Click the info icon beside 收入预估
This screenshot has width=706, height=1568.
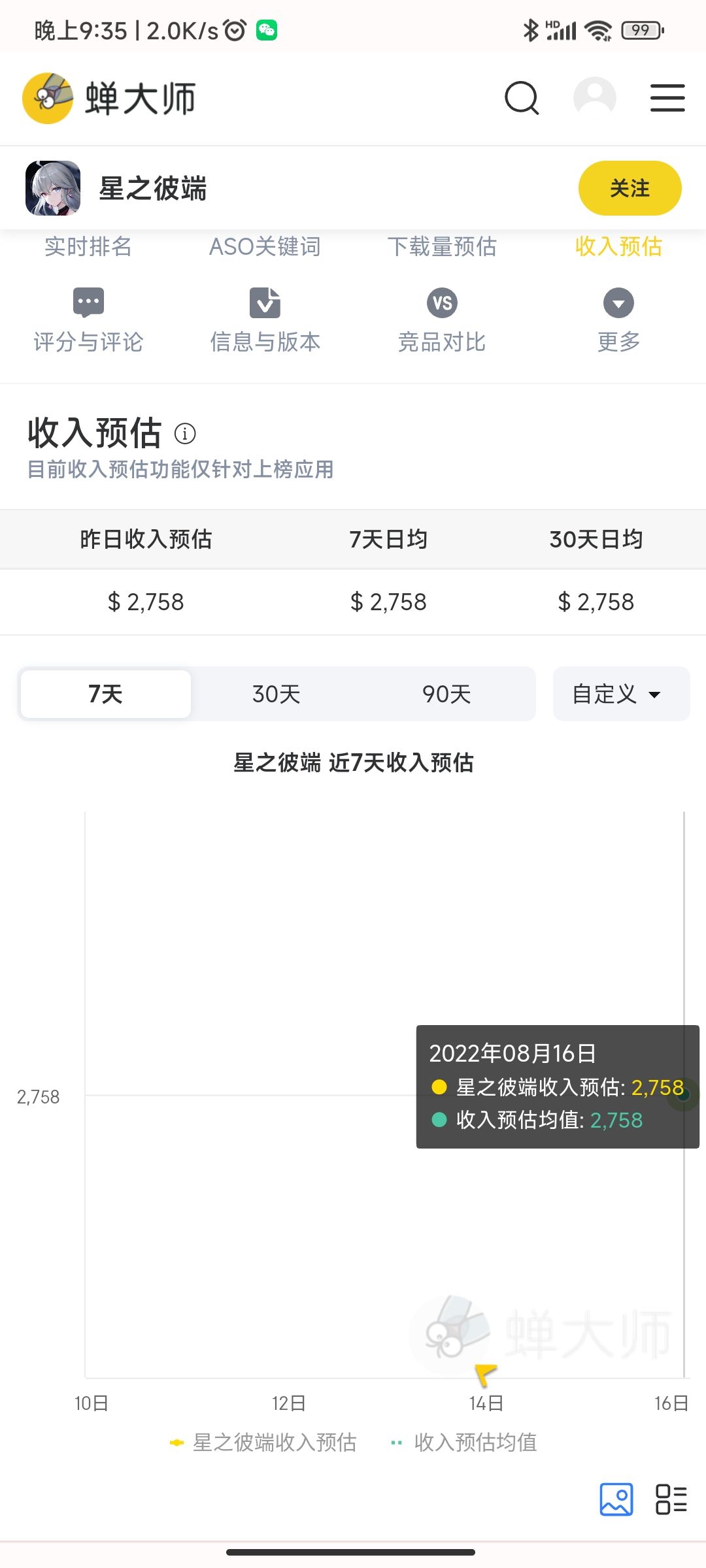185,433
